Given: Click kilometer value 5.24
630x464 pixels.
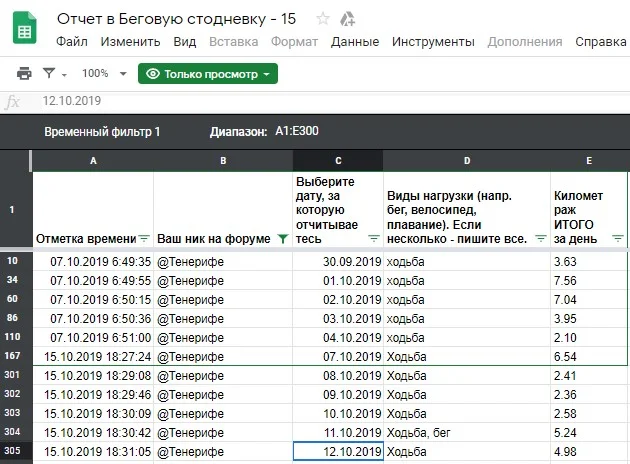Looking at the screenshot, I should pyautogui.click(x=589, y=433).
